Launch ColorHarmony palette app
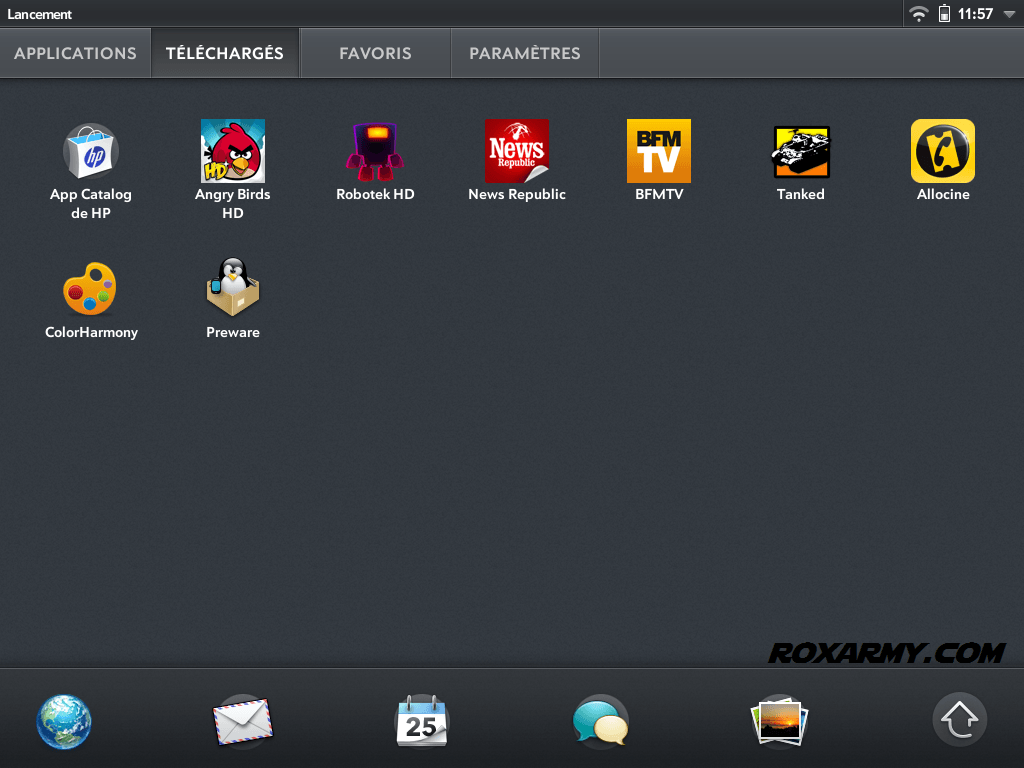Viewport: 1024px width, 768px height. pos(91,289)
